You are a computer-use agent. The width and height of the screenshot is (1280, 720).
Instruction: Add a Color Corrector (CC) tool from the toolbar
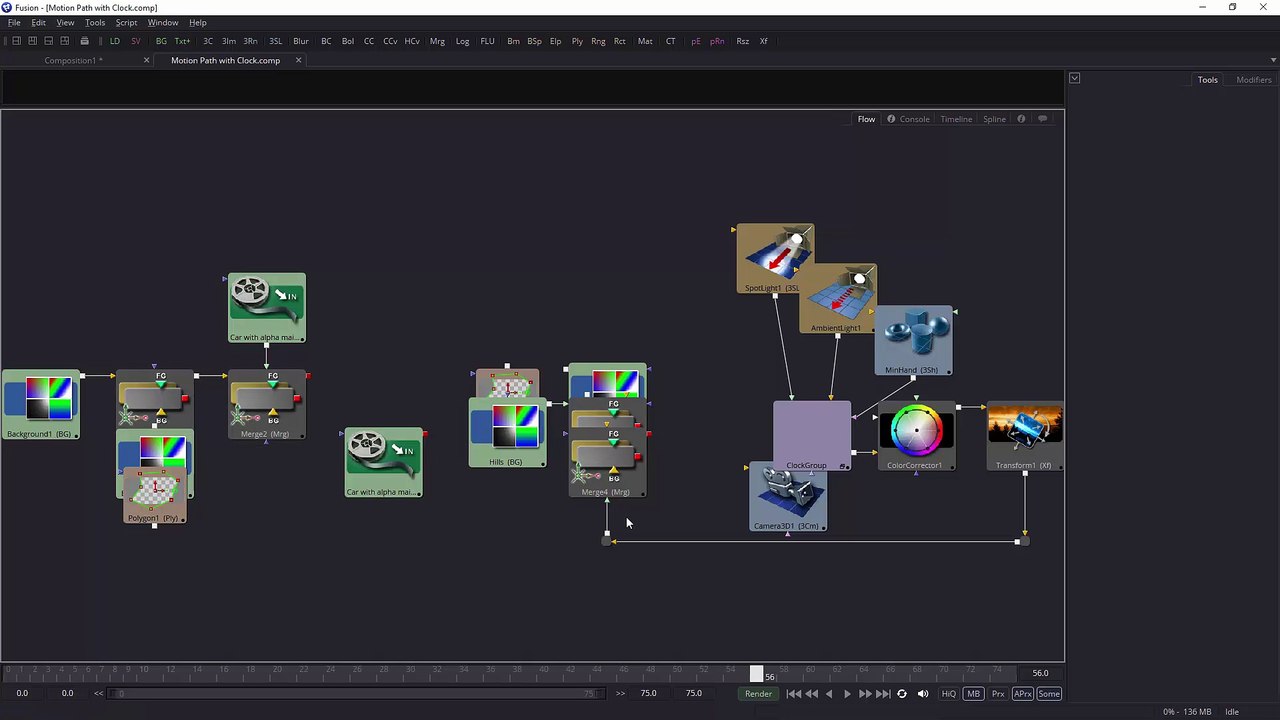click(x=369, y=41)
